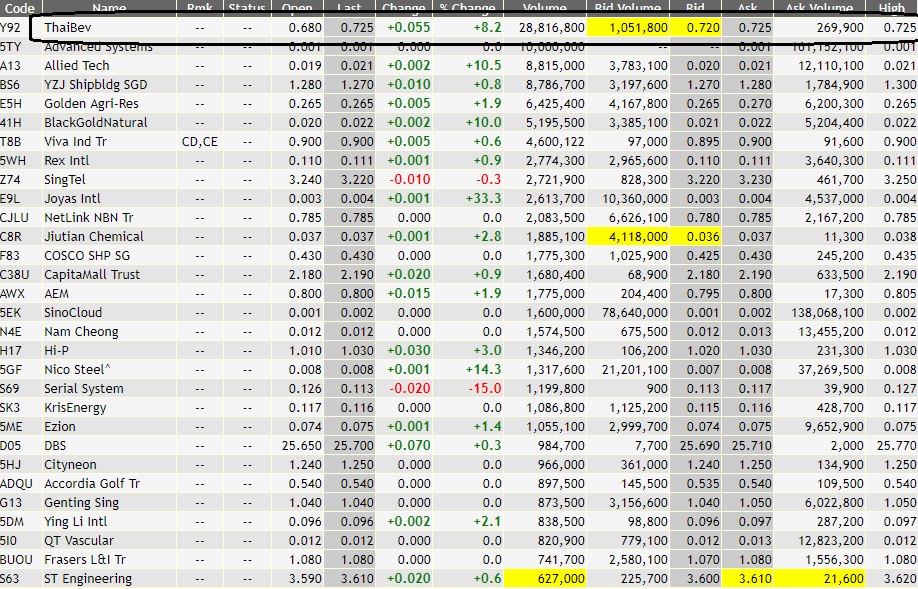Select the Cityneon stock name
Viewport: 918px width, 589px height.
click(x=70, y=465)
